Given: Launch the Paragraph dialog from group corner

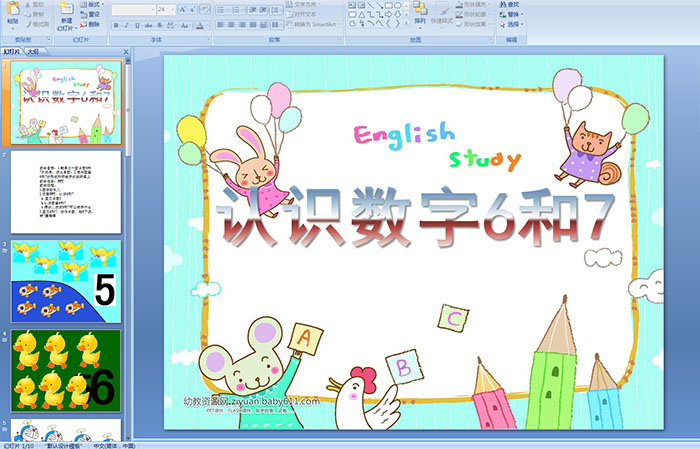Looking at the screenshot, I should (x=340, y=40).
